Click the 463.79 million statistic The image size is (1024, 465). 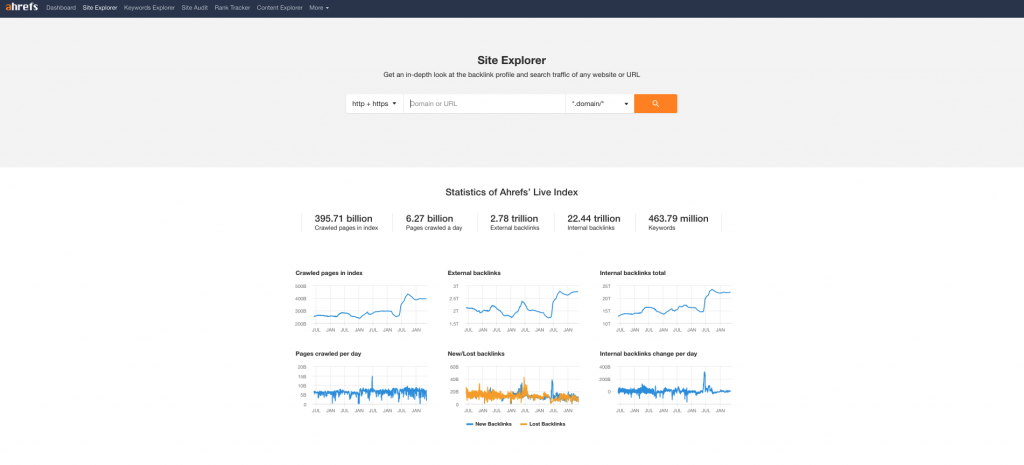(678, 219)
